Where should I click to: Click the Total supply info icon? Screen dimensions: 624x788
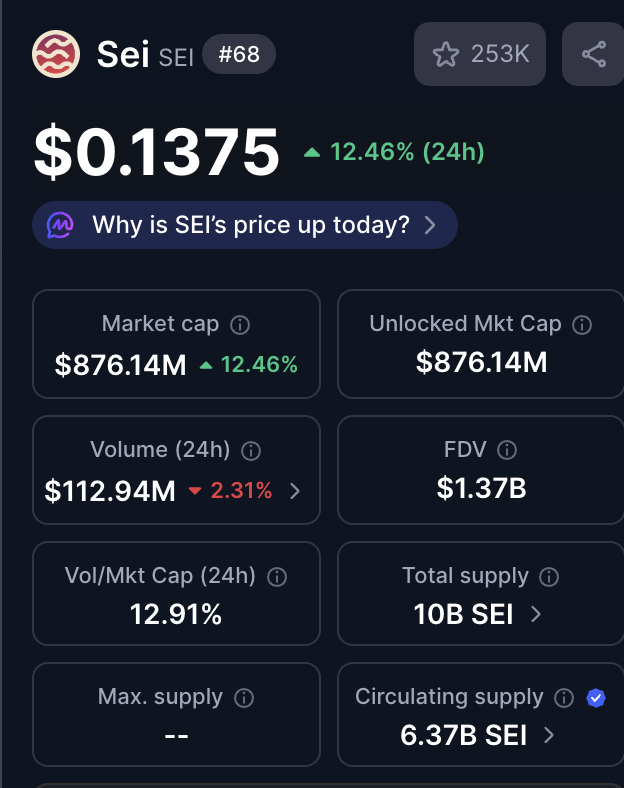coord(549,577)
